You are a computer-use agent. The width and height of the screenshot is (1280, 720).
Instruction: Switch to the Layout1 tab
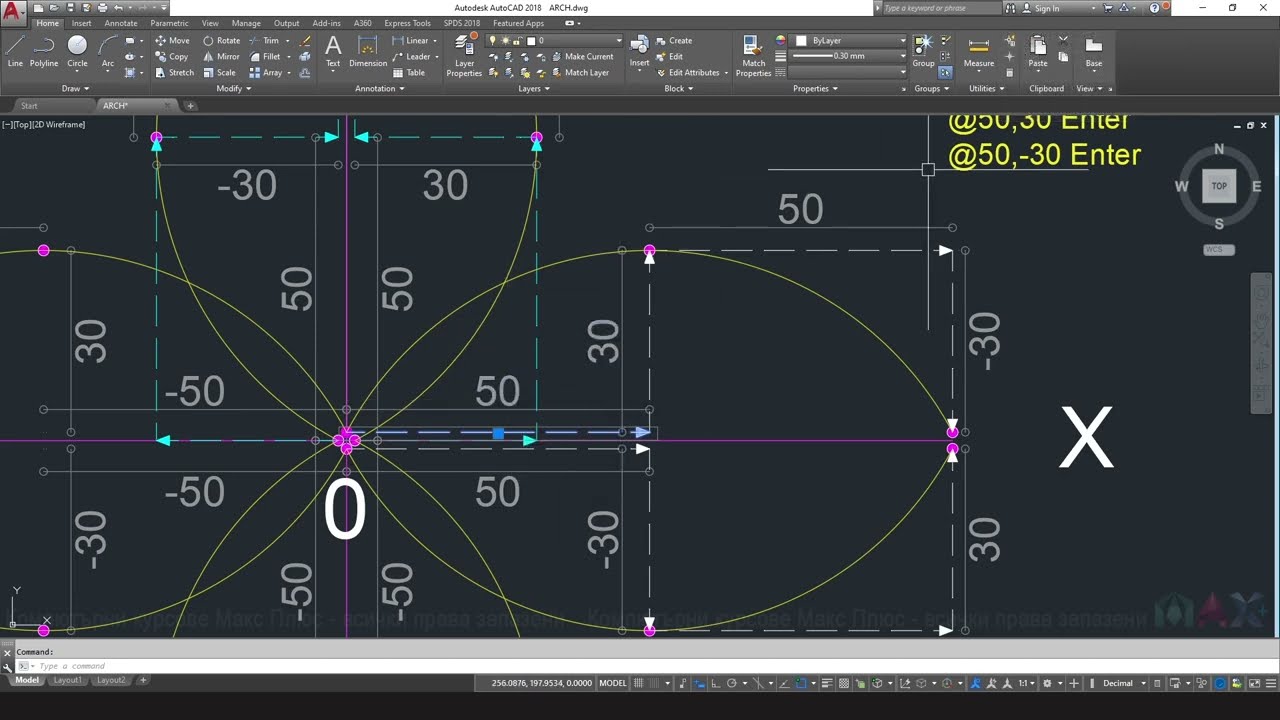pyautogui.click(x=67, y=680)
